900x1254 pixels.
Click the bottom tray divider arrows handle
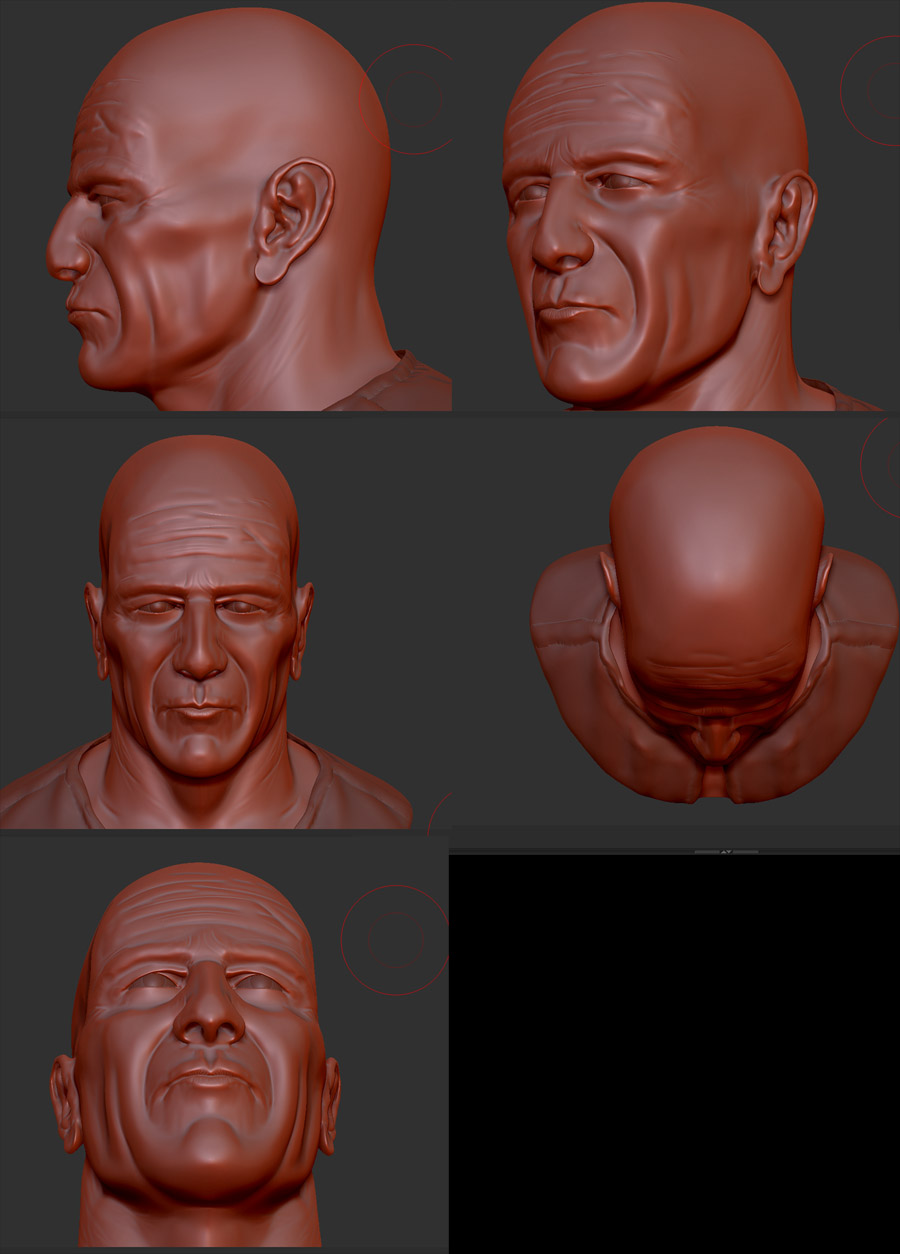726,852
